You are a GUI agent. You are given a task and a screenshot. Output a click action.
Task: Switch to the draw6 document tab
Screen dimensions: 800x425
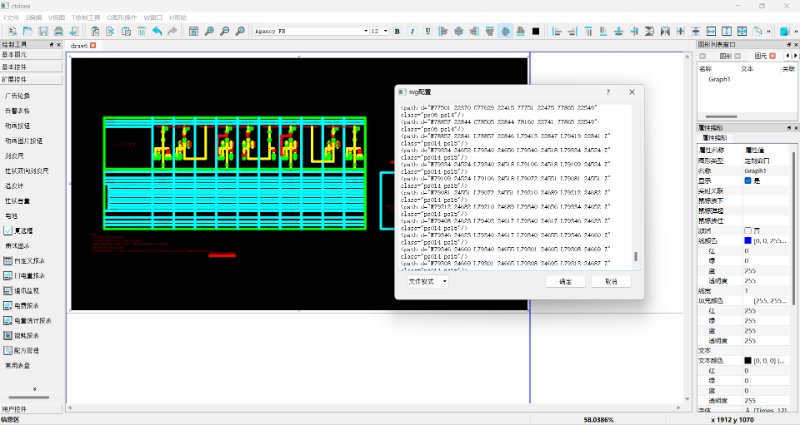point(80,46)
